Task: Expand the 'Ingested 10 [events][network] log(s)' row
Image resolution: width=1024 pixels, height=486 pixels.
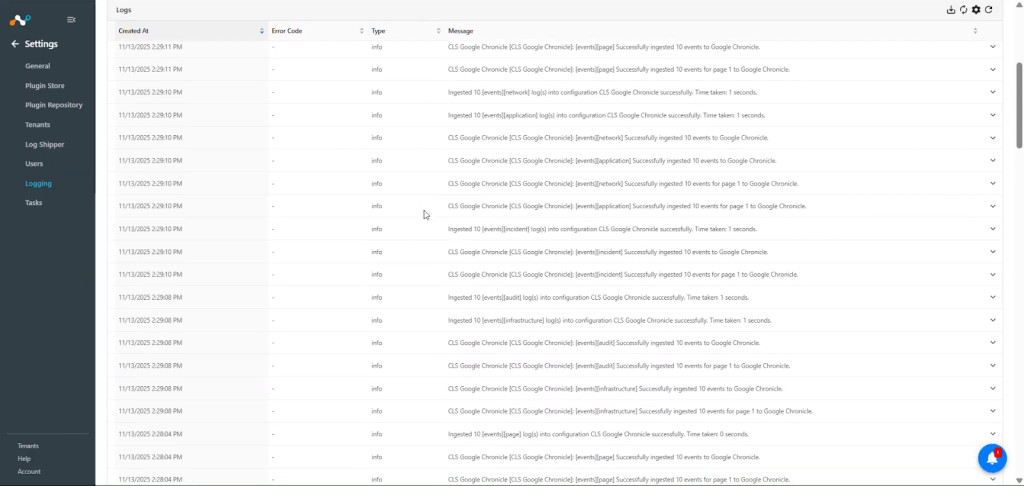Action: 993,92
